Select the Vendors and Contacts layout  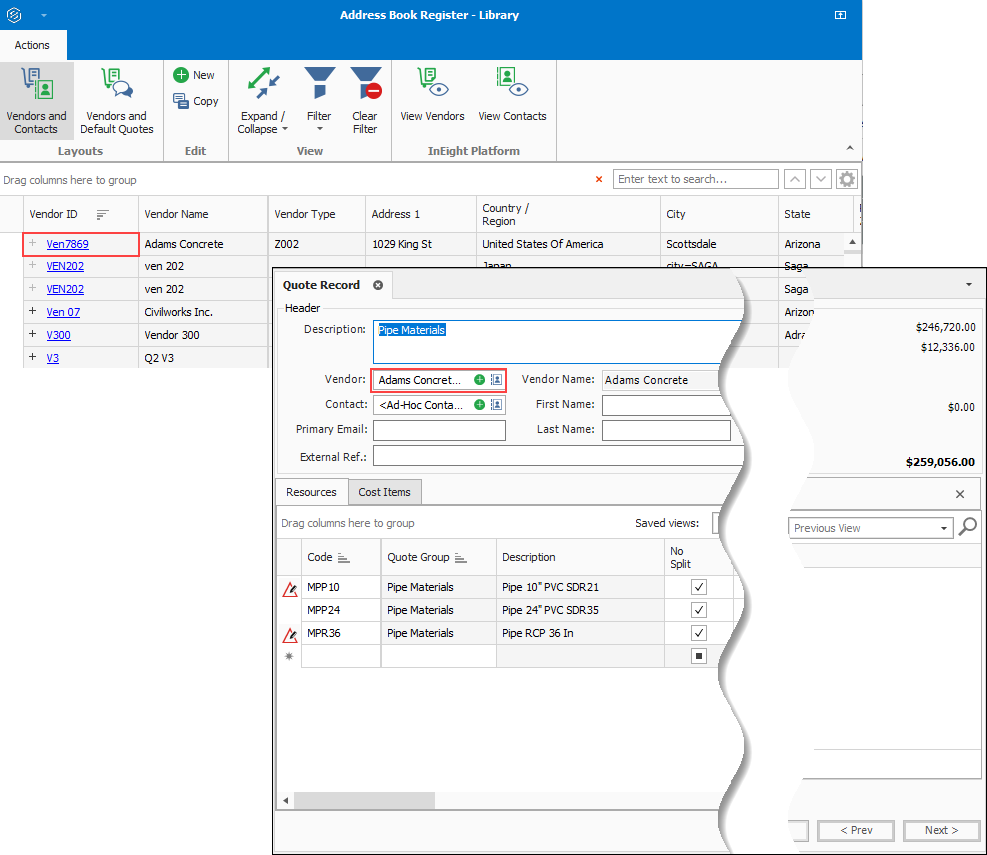click(37, 100)
